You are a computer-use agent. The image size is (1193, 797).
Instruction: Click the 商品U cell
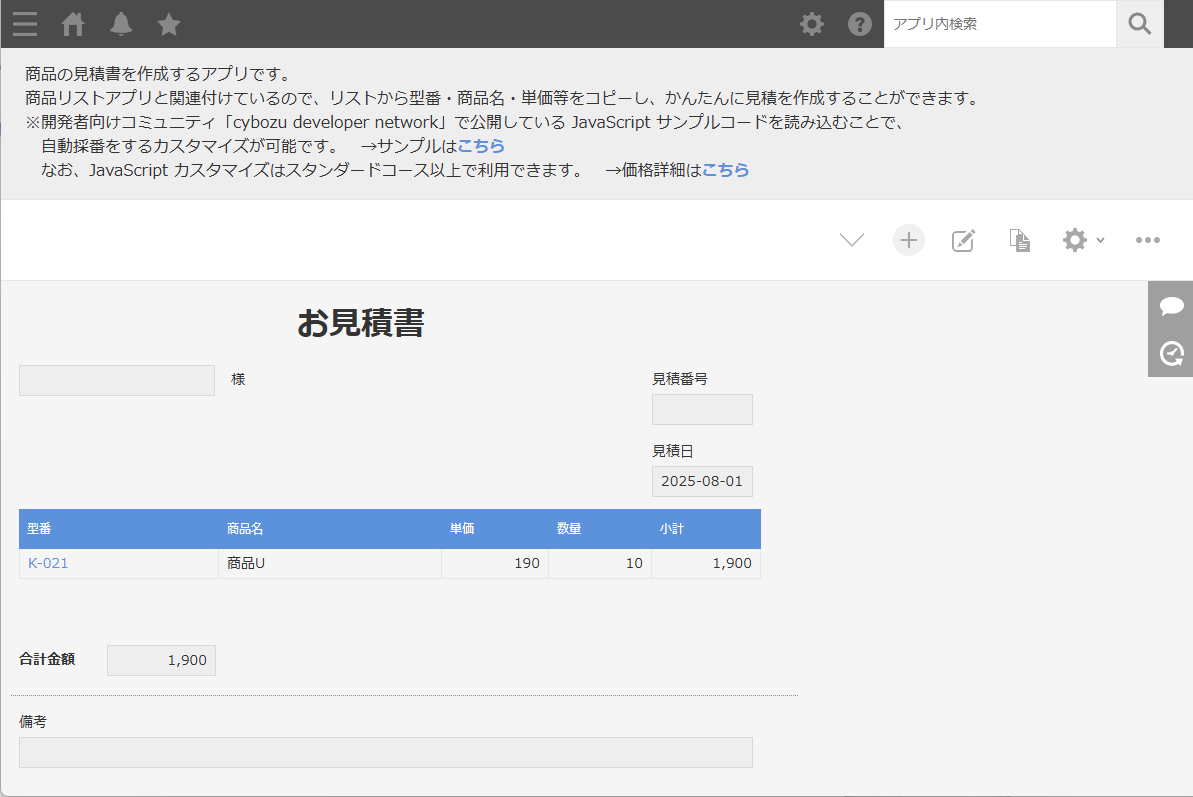point(329,564)
